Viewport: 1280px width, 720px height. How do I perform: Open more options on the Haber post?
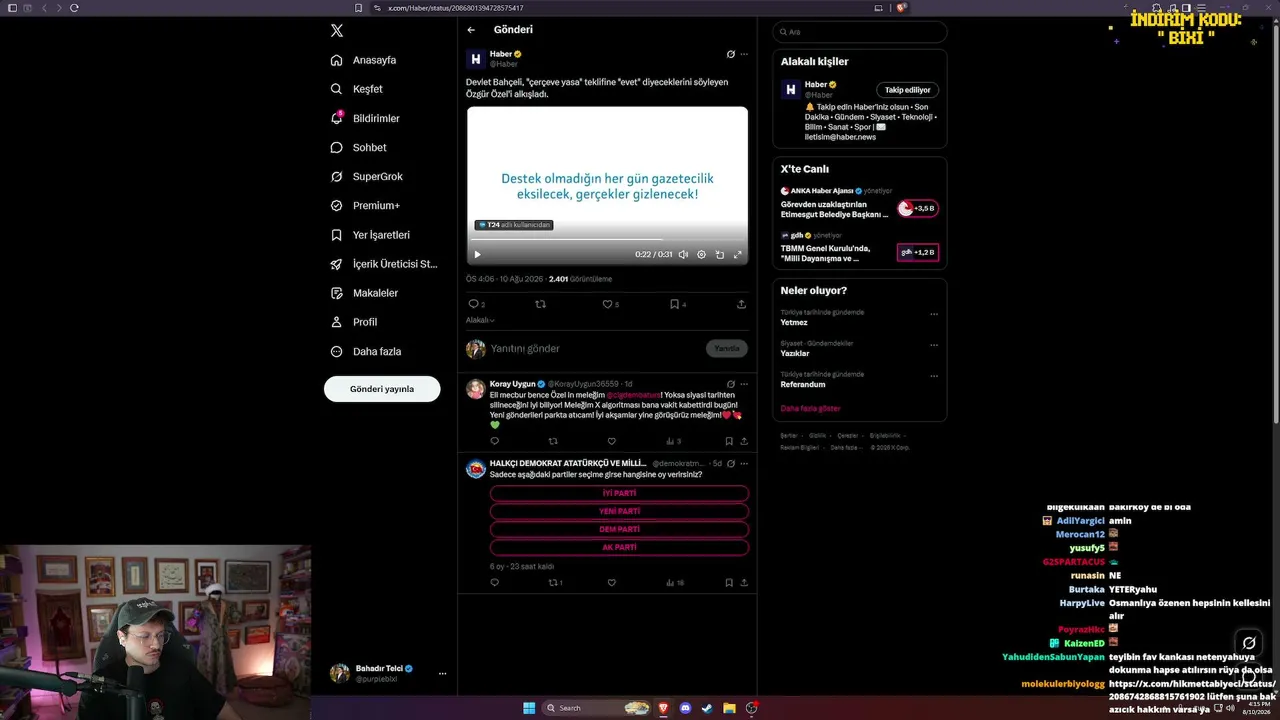[x=743, y=54]
